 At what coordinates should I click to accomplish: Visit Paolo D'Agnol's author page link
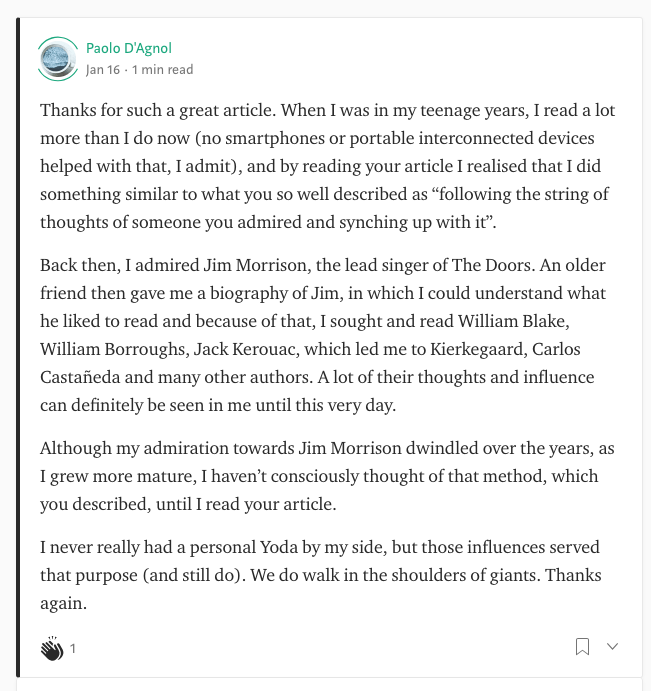(129, 48)
